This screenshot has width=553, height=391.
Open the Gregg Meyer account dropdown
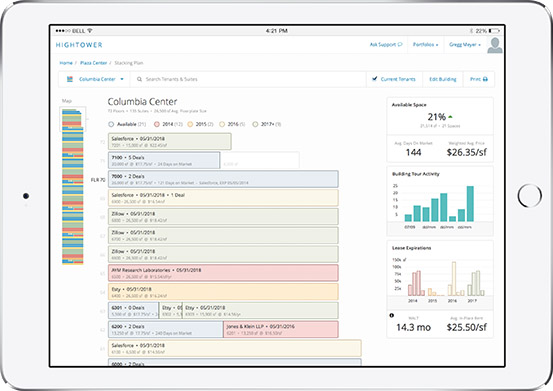[464, 44]
